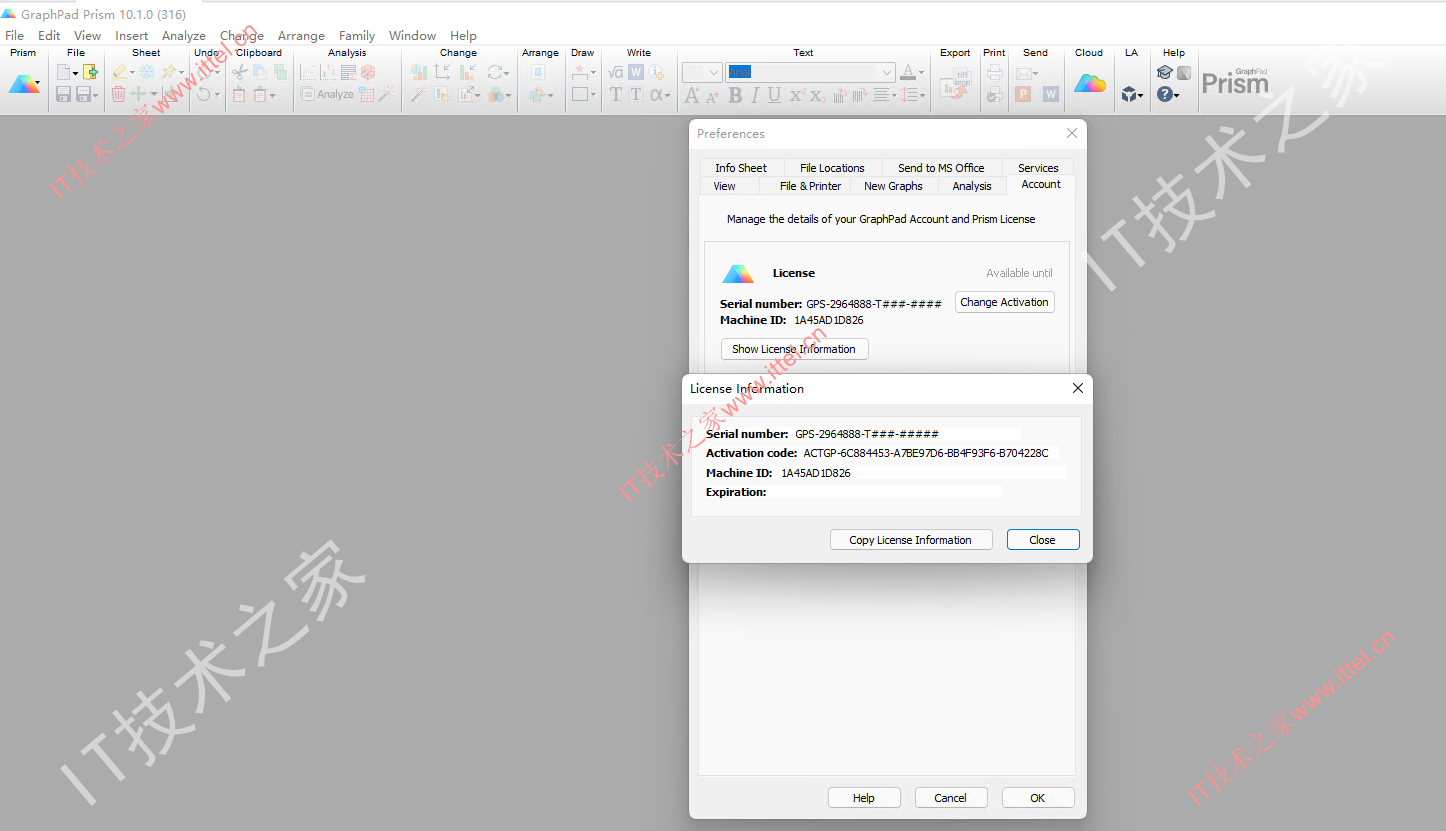Toggle underline text formatting
The image size is (1446, 831).
pyautogui.click(x=774, y=95)
